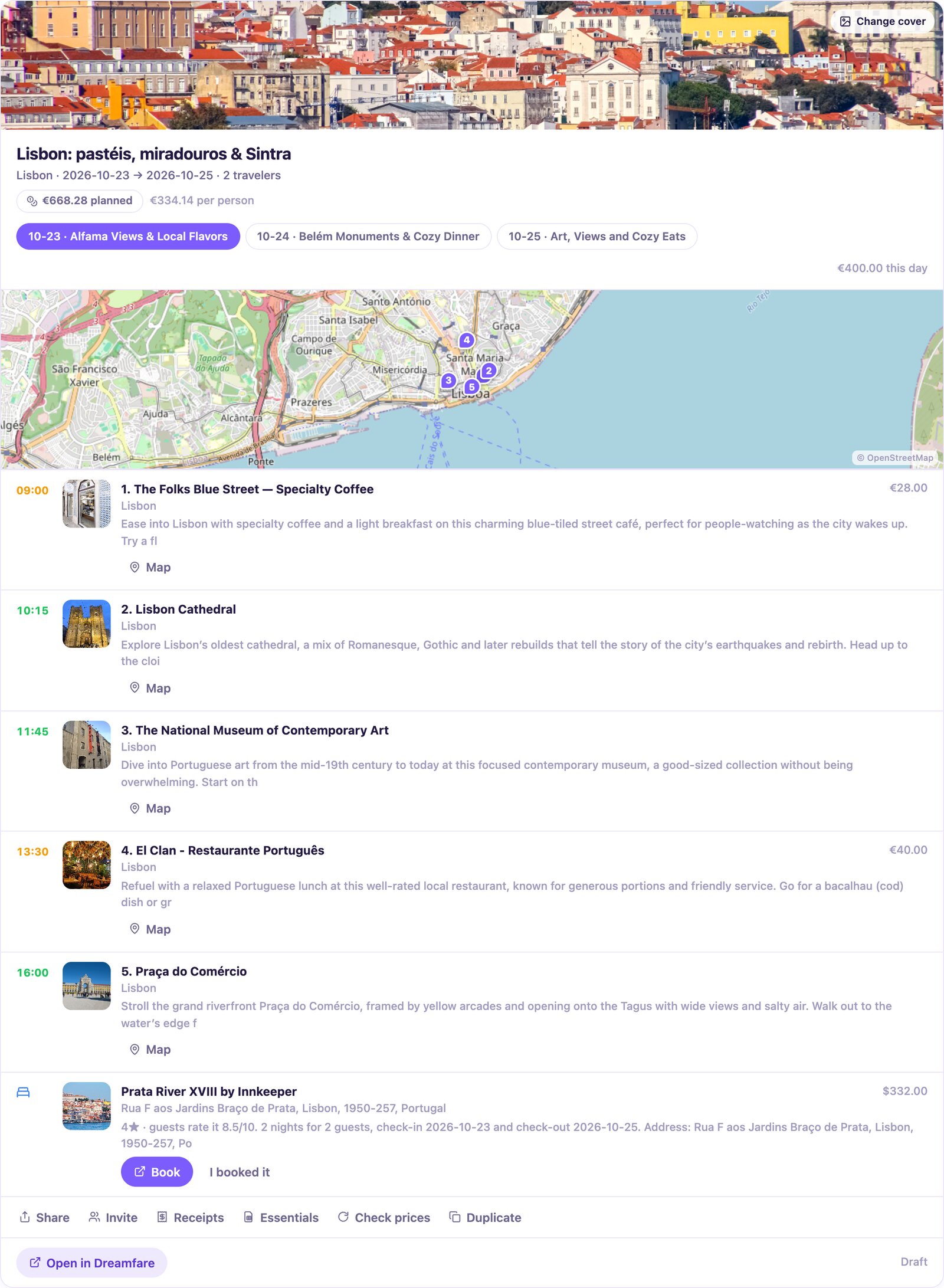Duplicate this itinerary
This screenshot has height=1288, width=944.
point(485,1217)
